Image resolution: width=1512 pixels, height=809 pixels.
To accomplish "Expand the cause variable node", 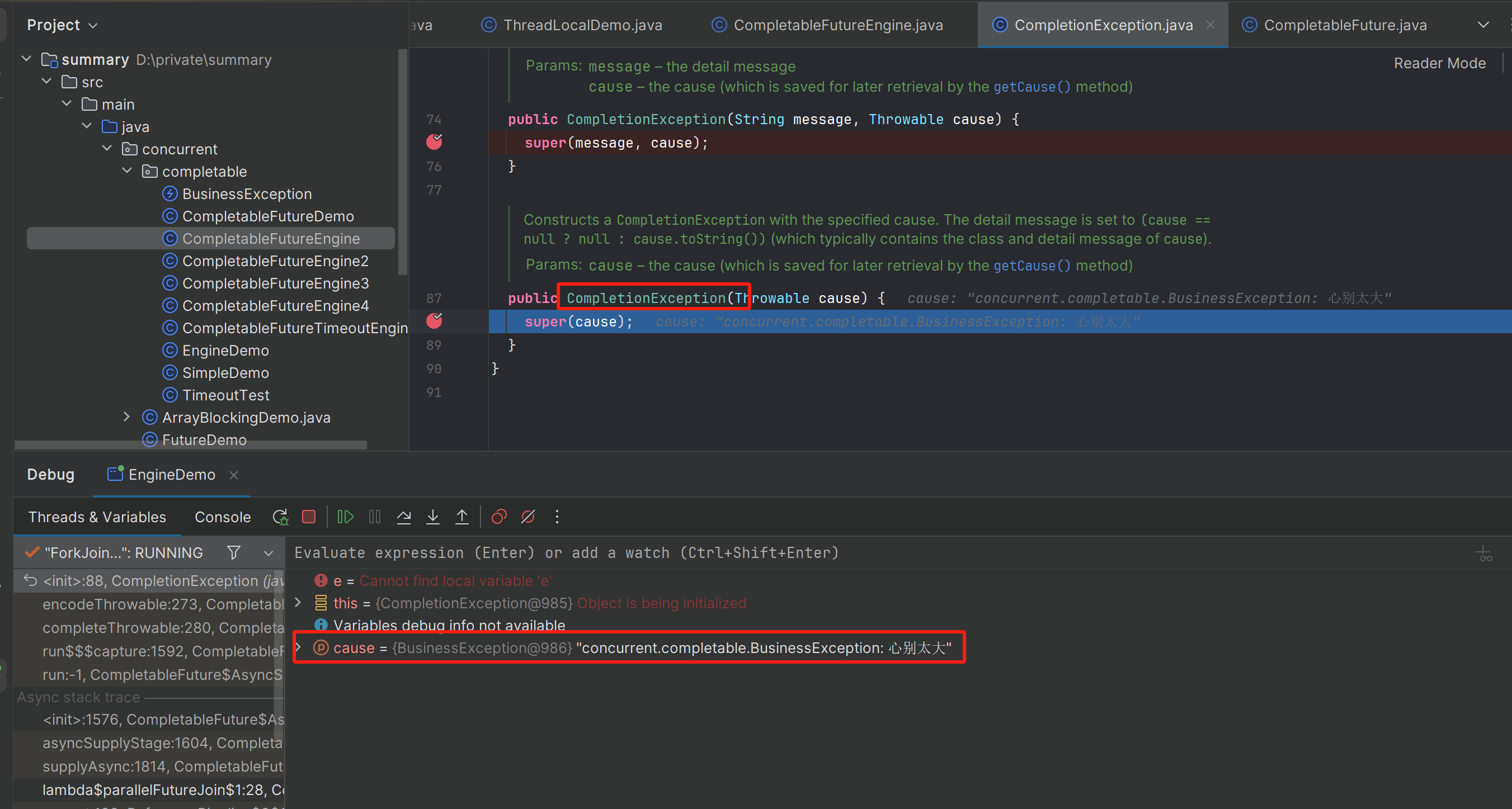I will (298, 647).
